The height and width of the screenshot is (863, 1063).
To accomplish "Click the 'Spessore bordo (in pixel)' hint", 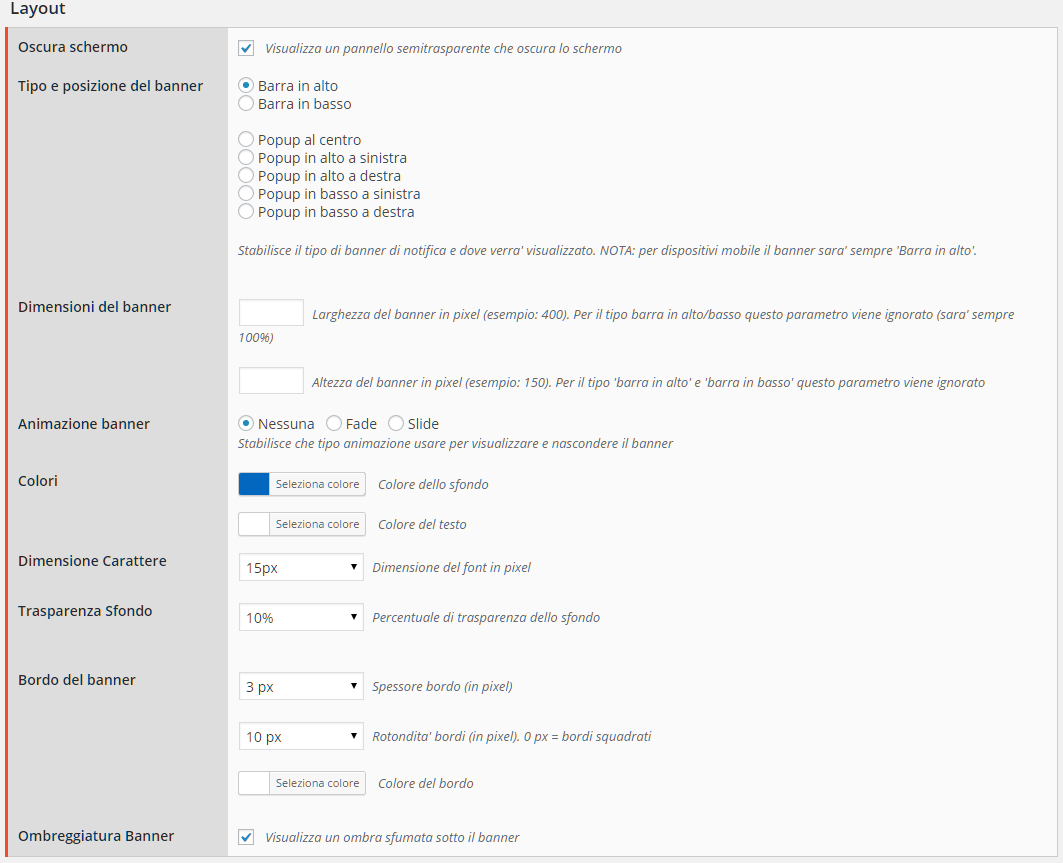I will [442, 687].
